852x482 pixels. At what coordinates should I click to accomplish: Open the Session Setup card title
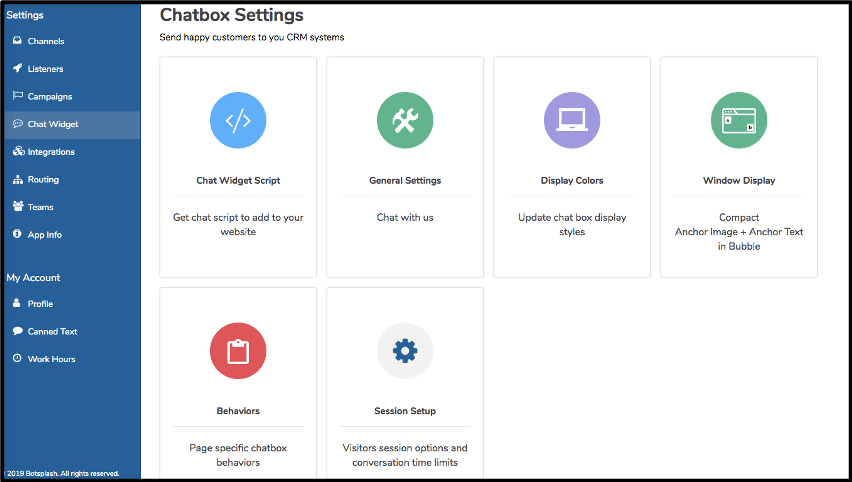(405, 411)
